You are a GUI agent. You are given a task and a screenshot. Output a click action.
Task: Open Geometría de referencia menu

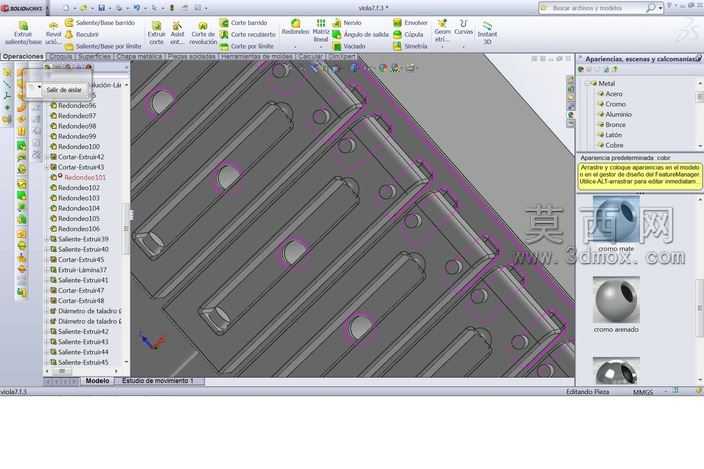pyautogui.click(x=442, y=31)
